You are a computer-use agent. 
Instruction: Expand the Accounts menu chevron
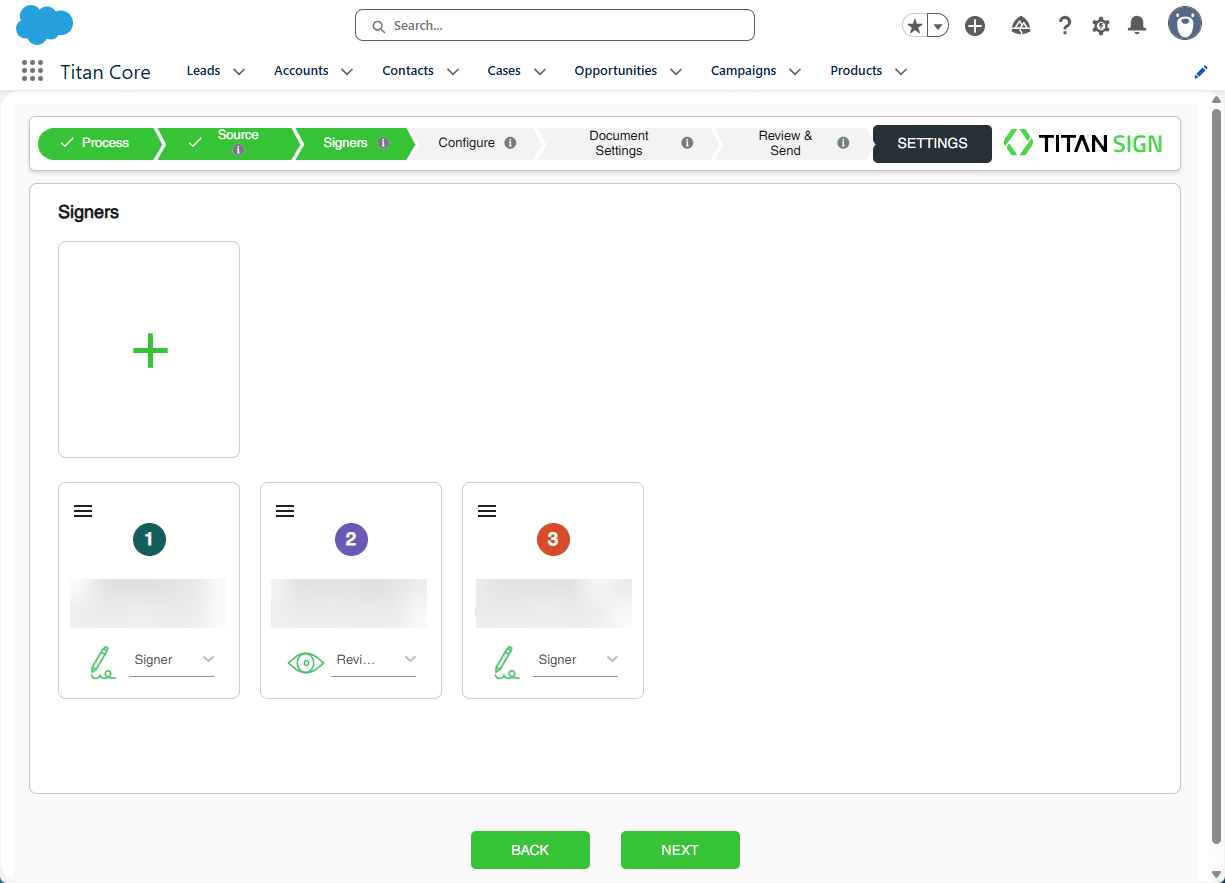(347, 72)
